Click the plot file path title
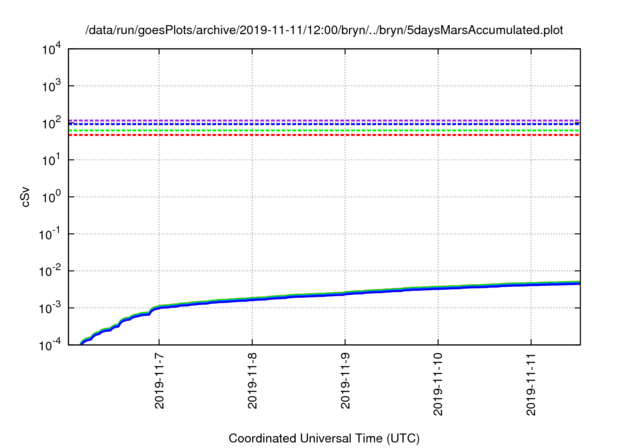Screen dimensions: 640x448 324,30
